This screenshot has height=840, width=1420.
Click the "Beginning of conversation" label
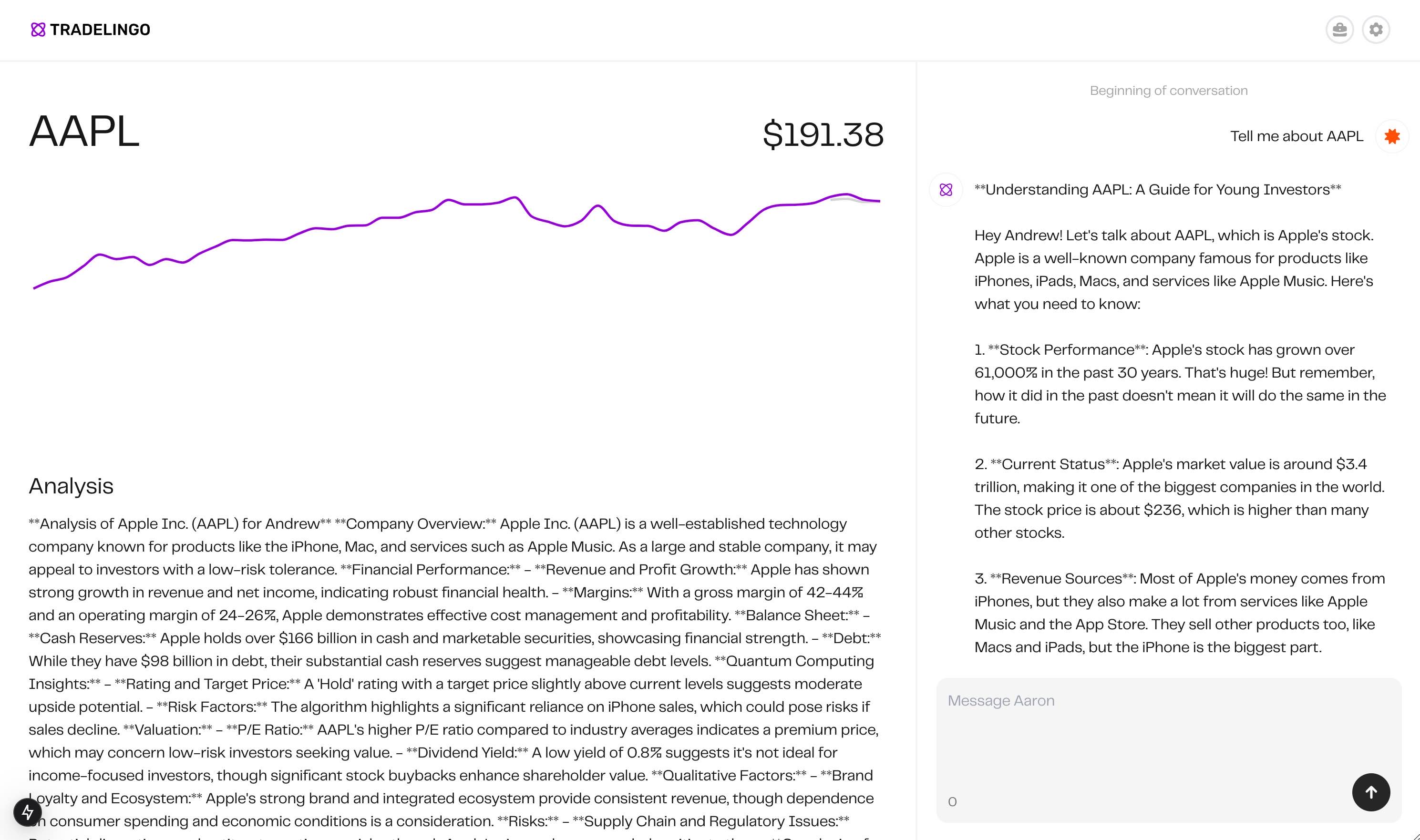1168,91
